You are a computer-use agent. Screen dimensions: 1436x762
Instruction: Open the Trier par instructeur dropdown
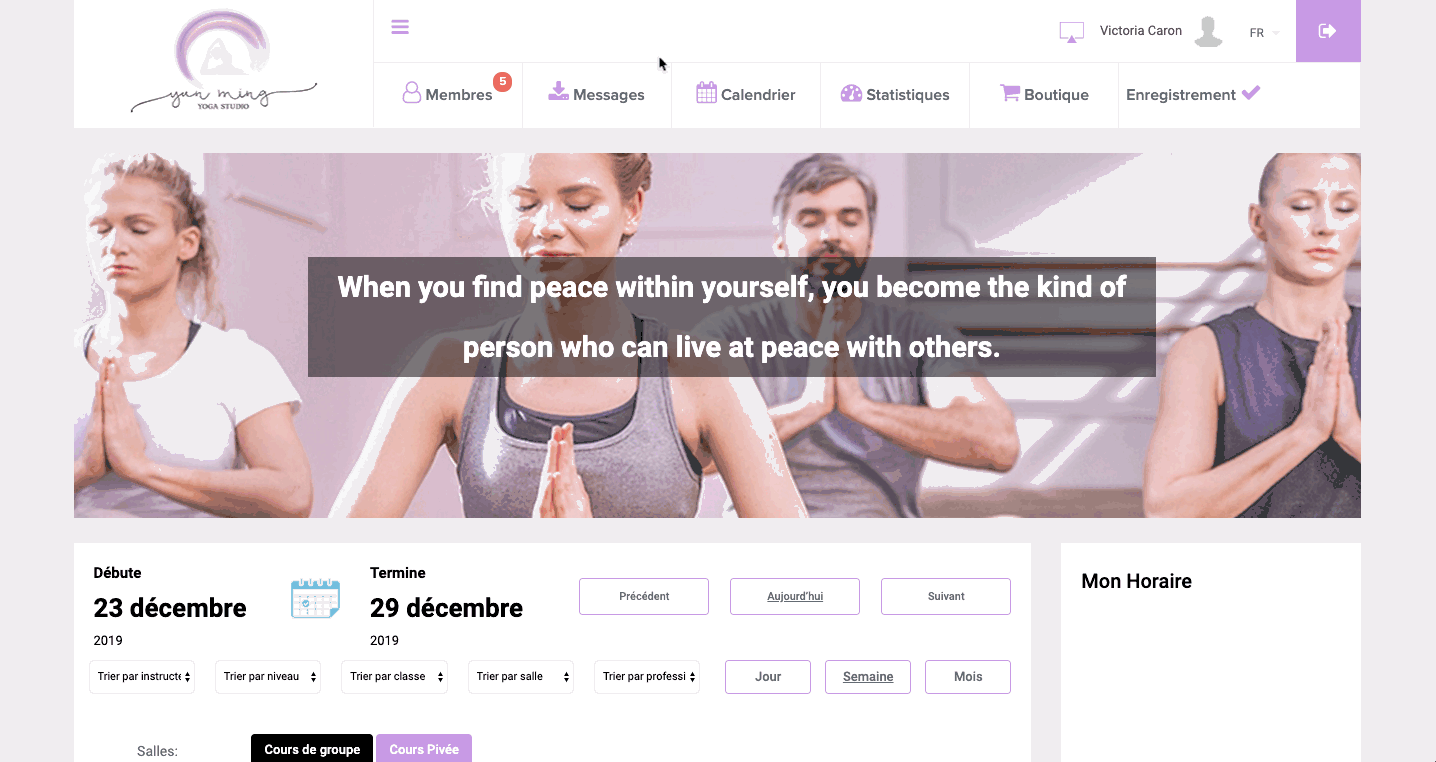point(142,677)
